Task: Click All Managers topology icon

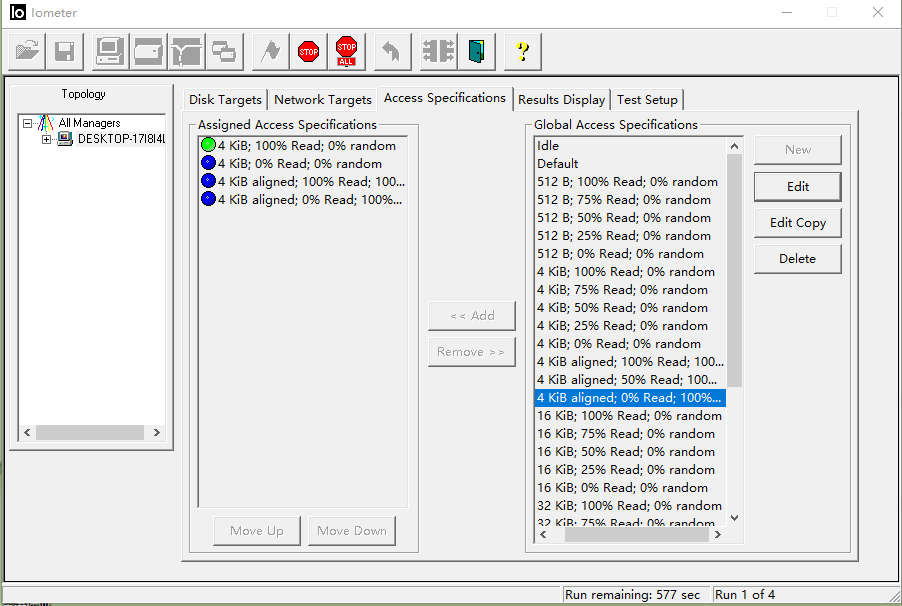Action: [x=46, y=123]
